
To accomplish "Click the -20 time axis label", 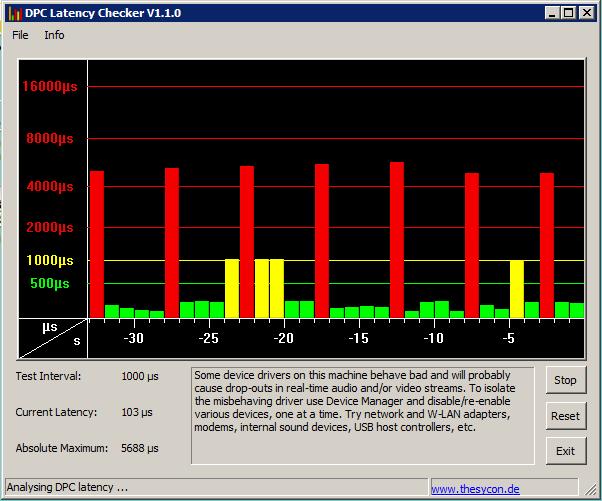I will click(x=283, y=338).
